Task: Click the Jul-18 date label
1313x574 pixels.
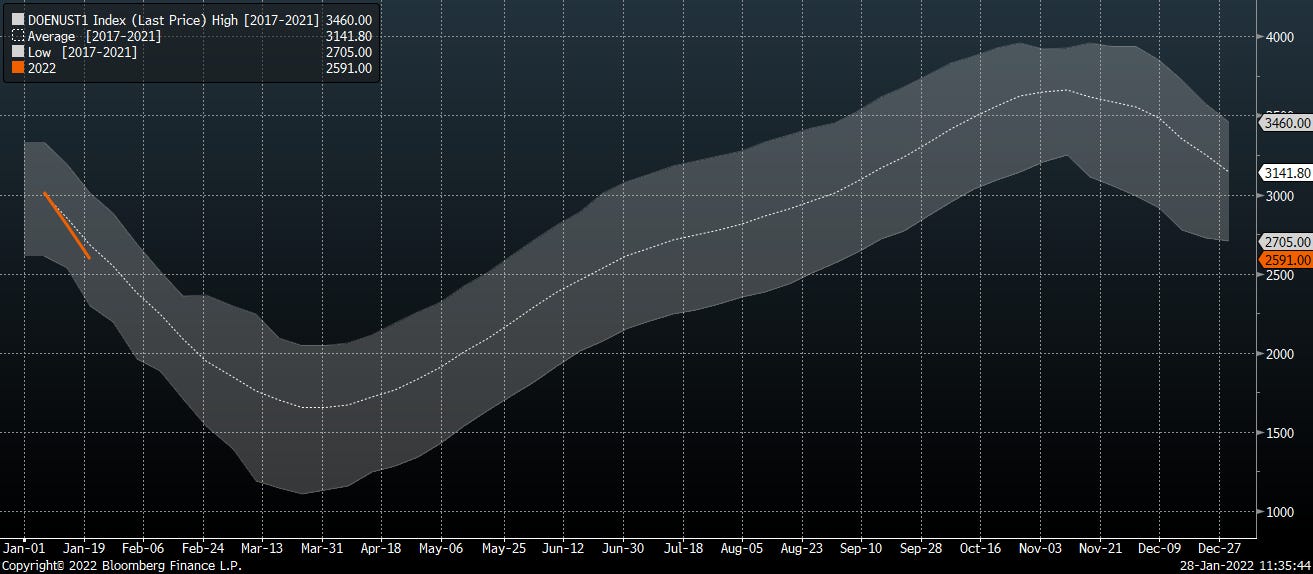Action: tap(684, 549)
